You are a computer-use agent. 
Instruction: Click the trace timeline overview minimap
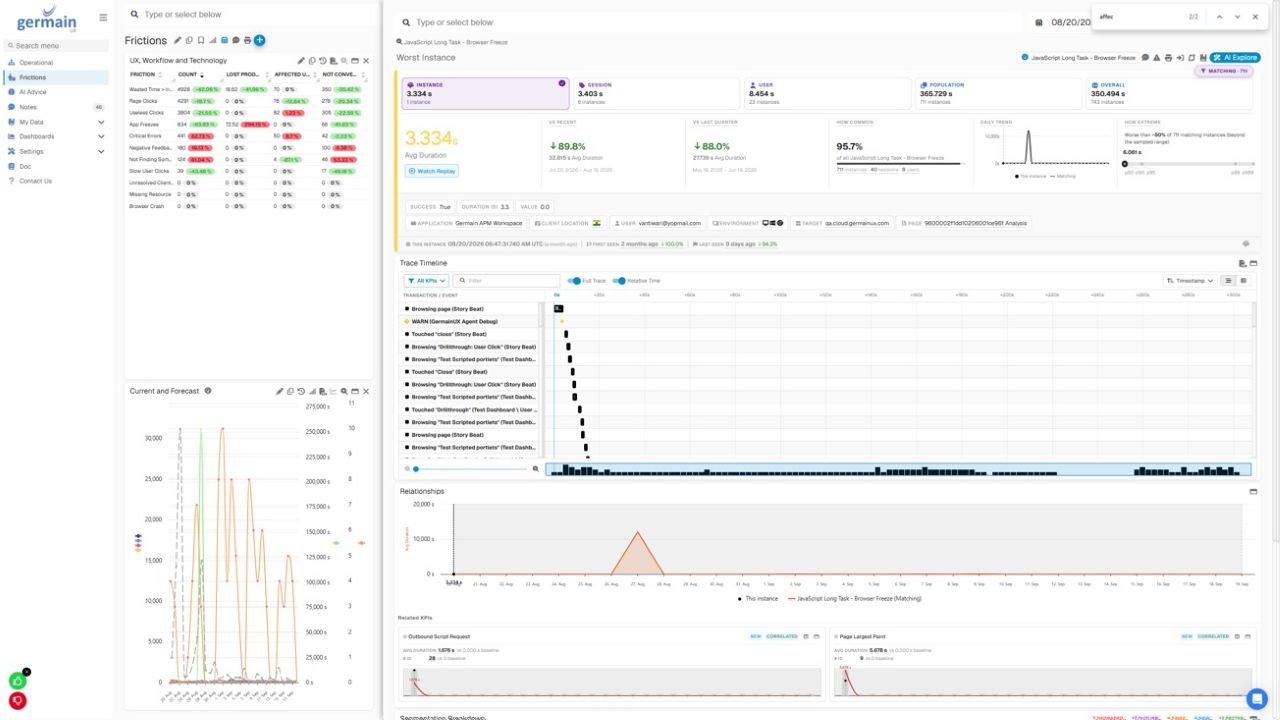tap(898, 469)
